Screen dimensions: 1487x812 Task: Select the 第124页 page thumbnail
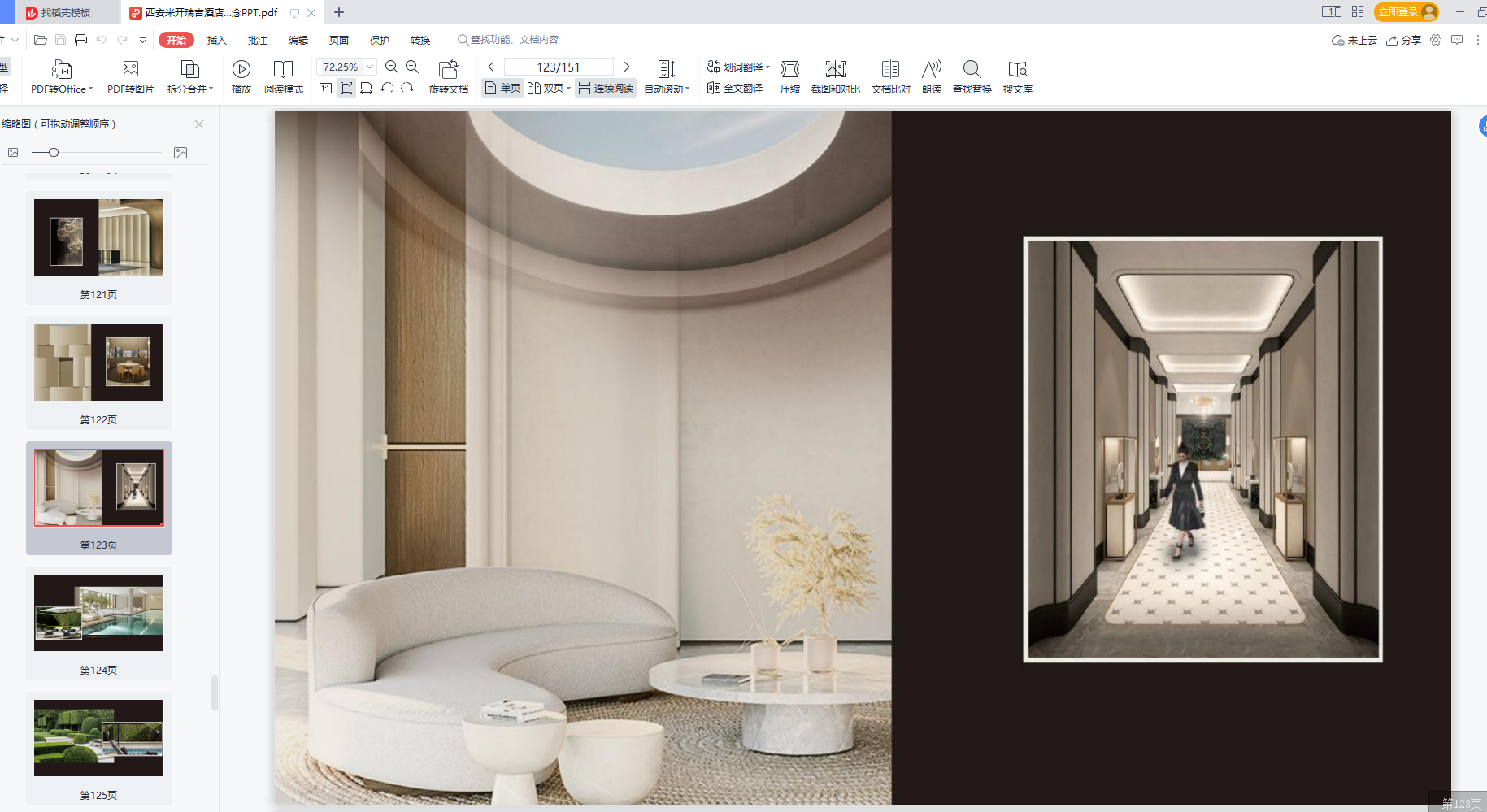pyautogui.click(x=98, y=614)
